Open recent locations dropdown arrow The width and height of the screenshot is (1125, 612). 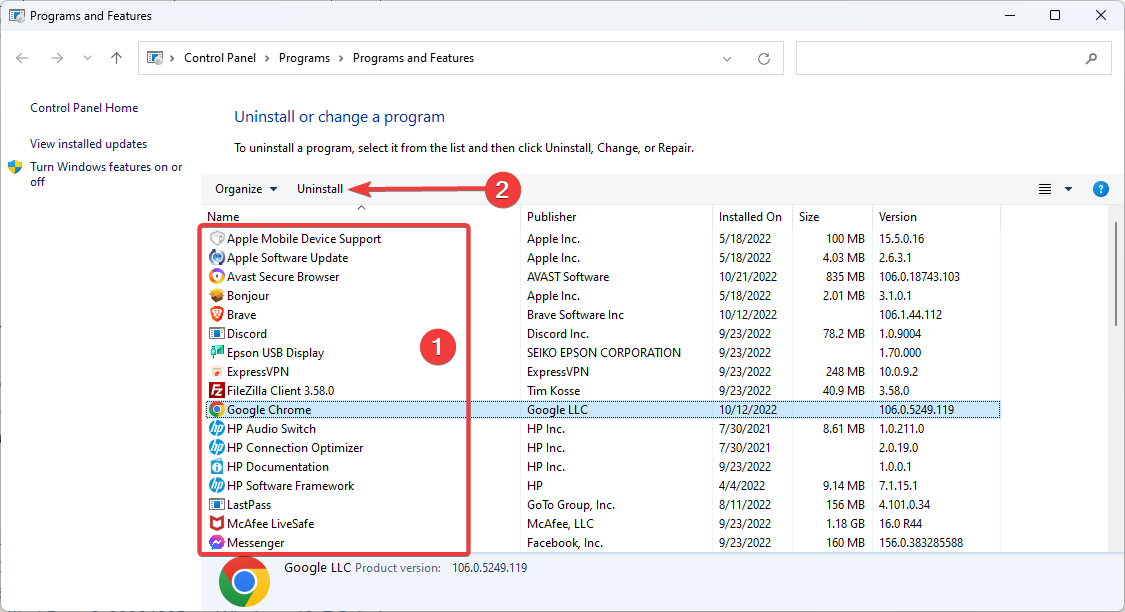pos(87,58)
